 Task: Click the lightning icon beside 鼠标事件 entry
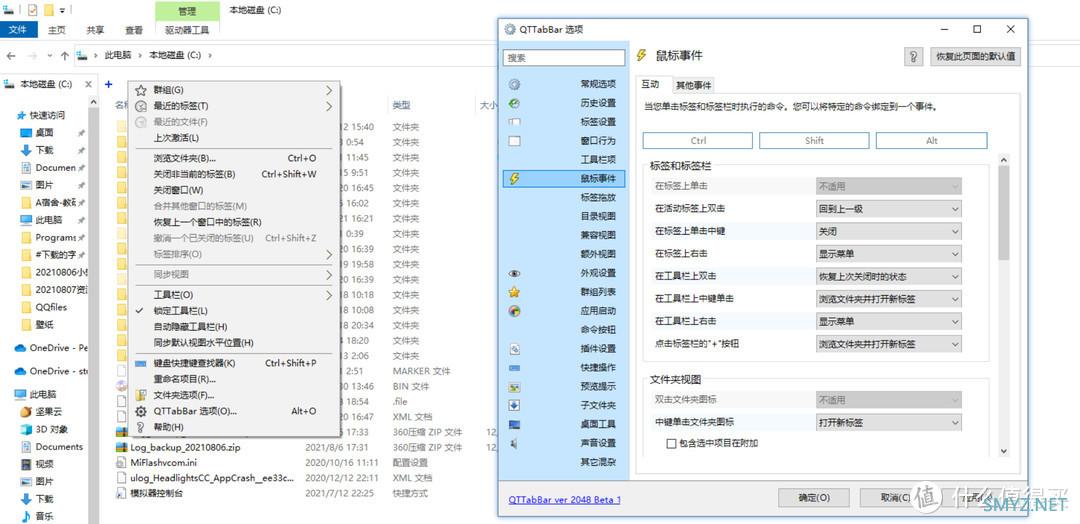point(514,179)
